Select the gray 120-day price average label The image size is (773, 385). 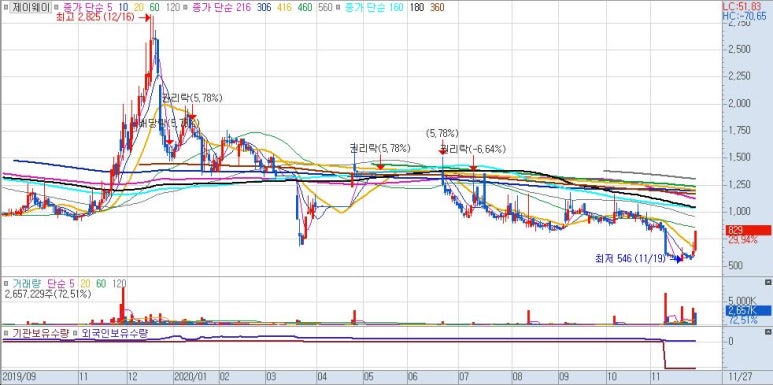[173, 8]
